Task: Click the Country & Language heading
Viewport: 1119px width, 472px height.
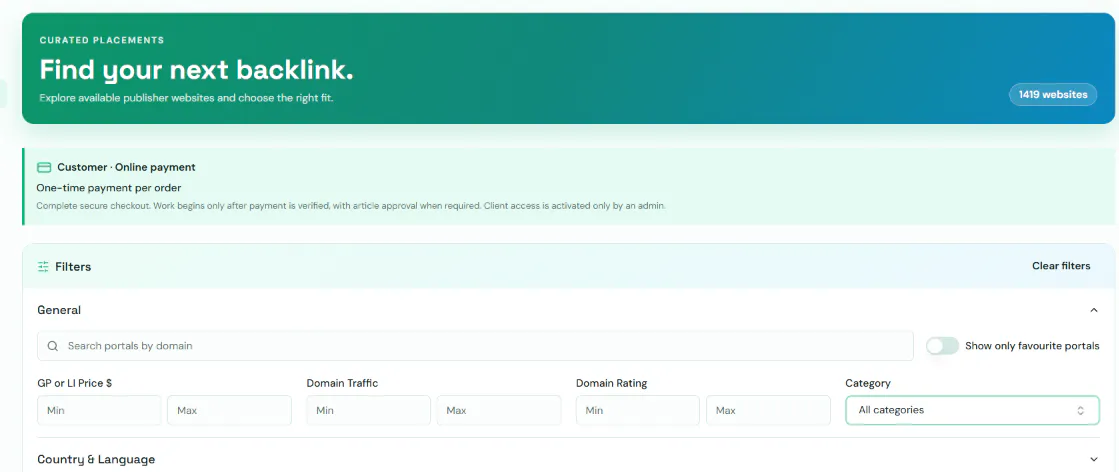Action: click(96, 459)
